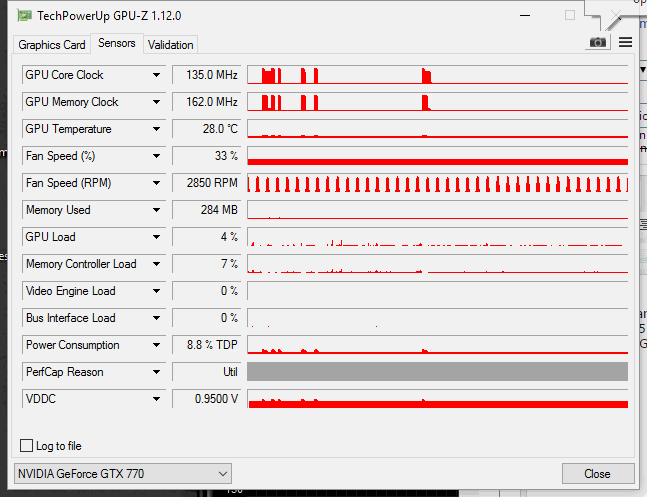The width and height of the screenshot is (647, 497).
Task: Take a screenshot with the camera icon
Action: [597, 42]
